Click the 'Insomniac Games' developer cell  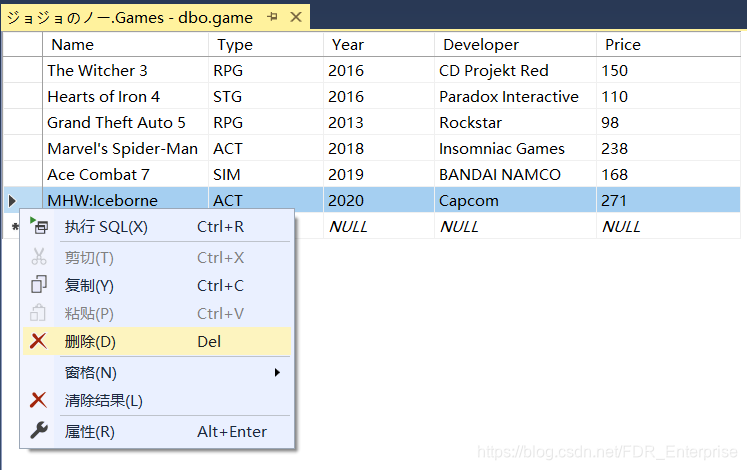tap(515, 149)
